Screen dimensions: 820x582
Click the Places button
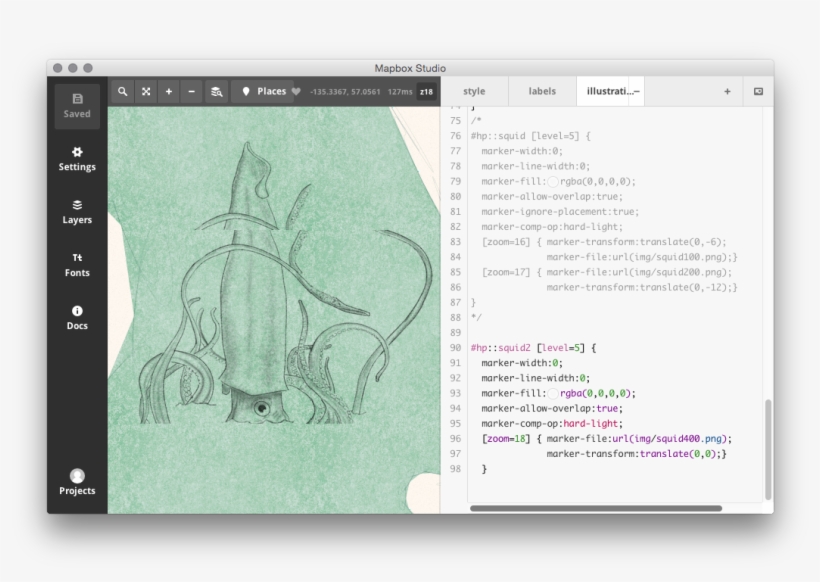264,91
